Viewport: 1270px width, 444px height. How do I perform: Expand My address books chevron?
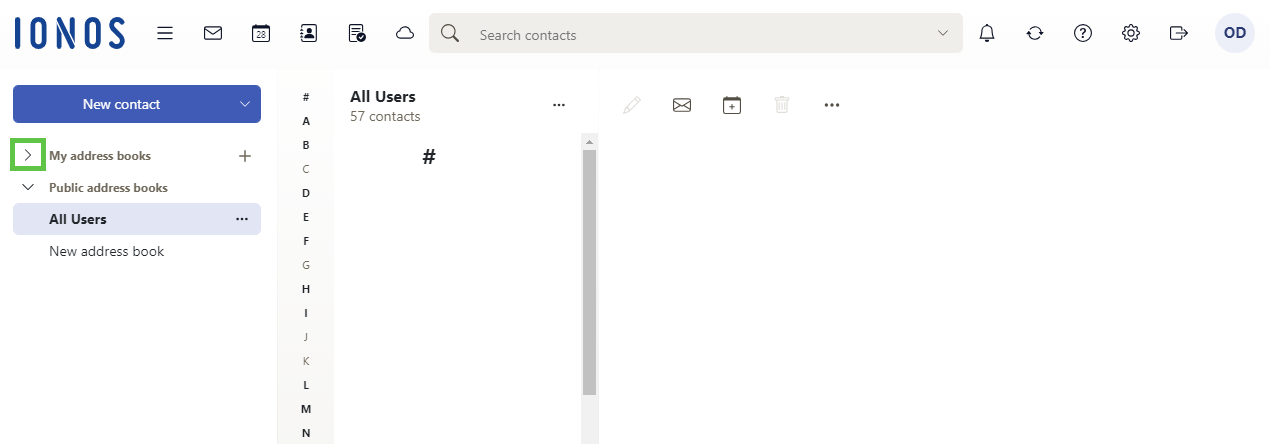(x=28, y=155)
